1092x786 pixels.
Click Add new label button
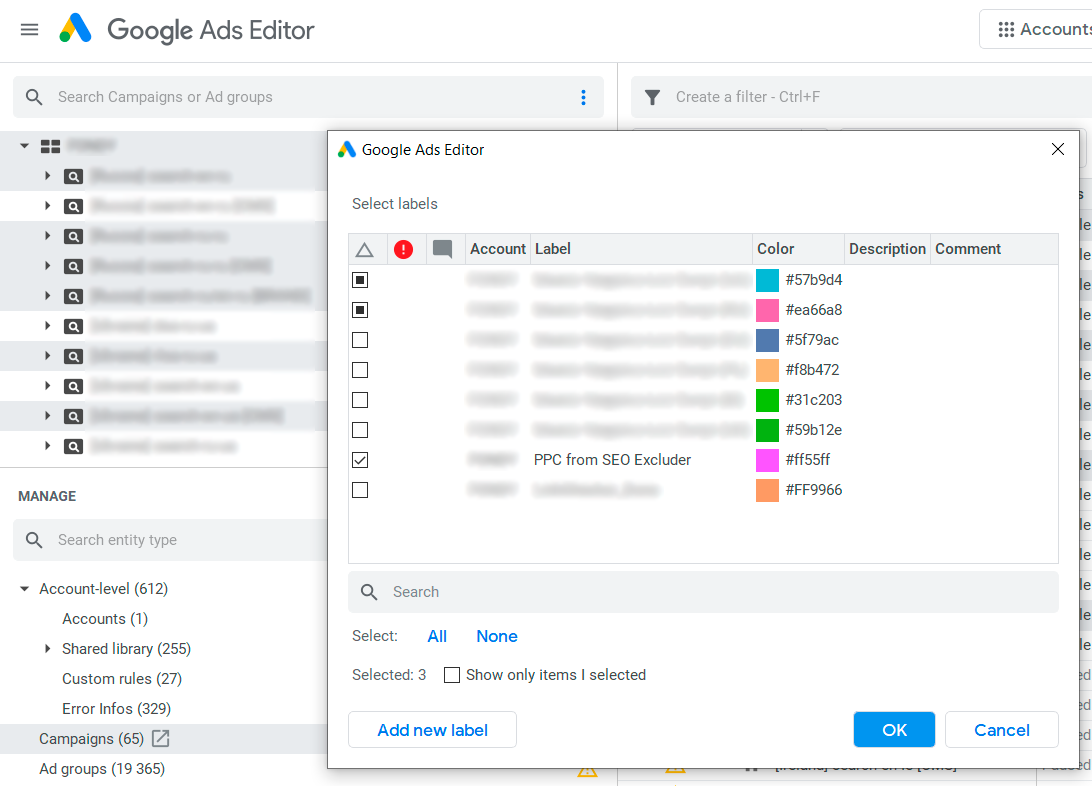pos(432,730)
